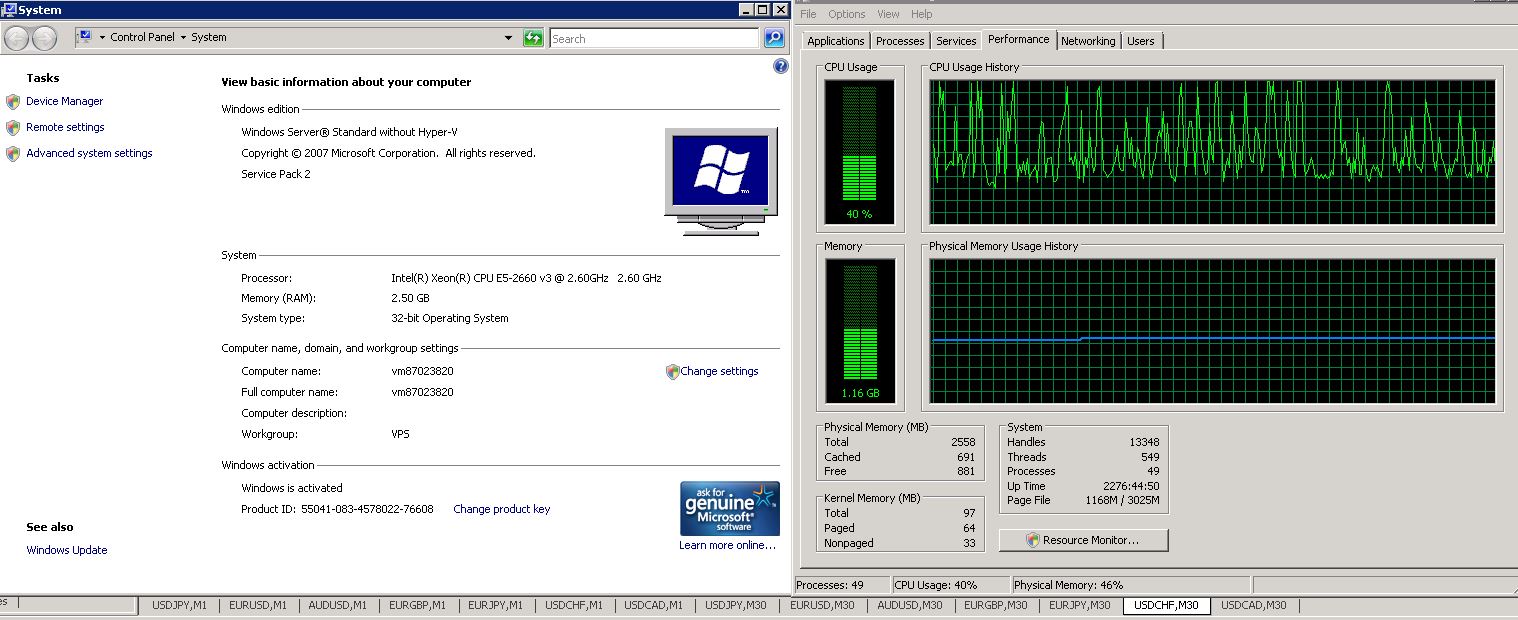The height and width of the screenshot is (620, 1518).
Task: Click the shield icon beside Change settings
Action: pyautogui.click(x=672, y=371)
